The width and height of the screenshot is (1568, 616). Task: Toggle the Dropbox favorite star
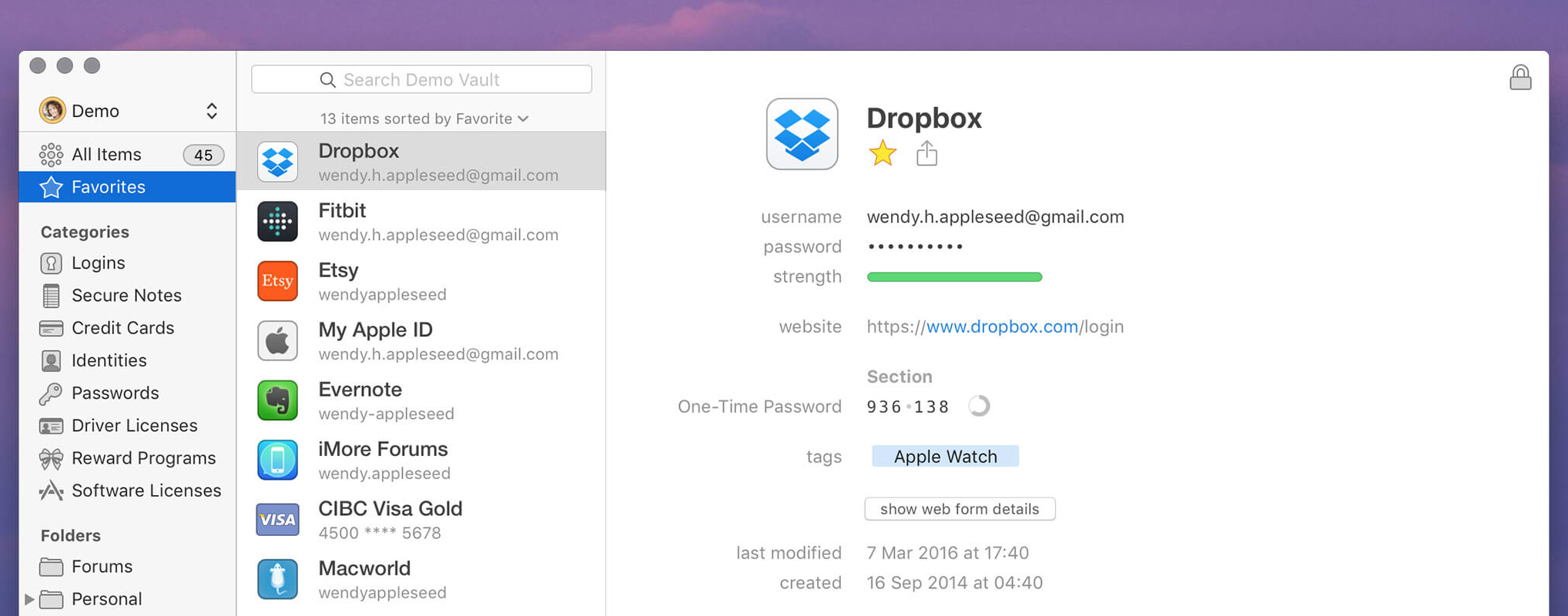[883, 153]
